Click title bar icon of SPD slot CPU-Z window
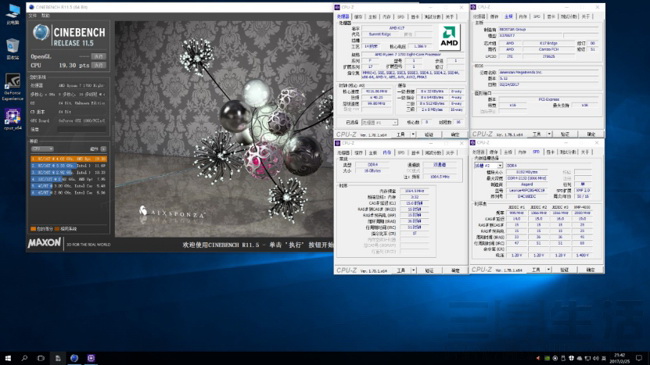Image resolution: width=650 pixels, height=365 pixels. 473,143
